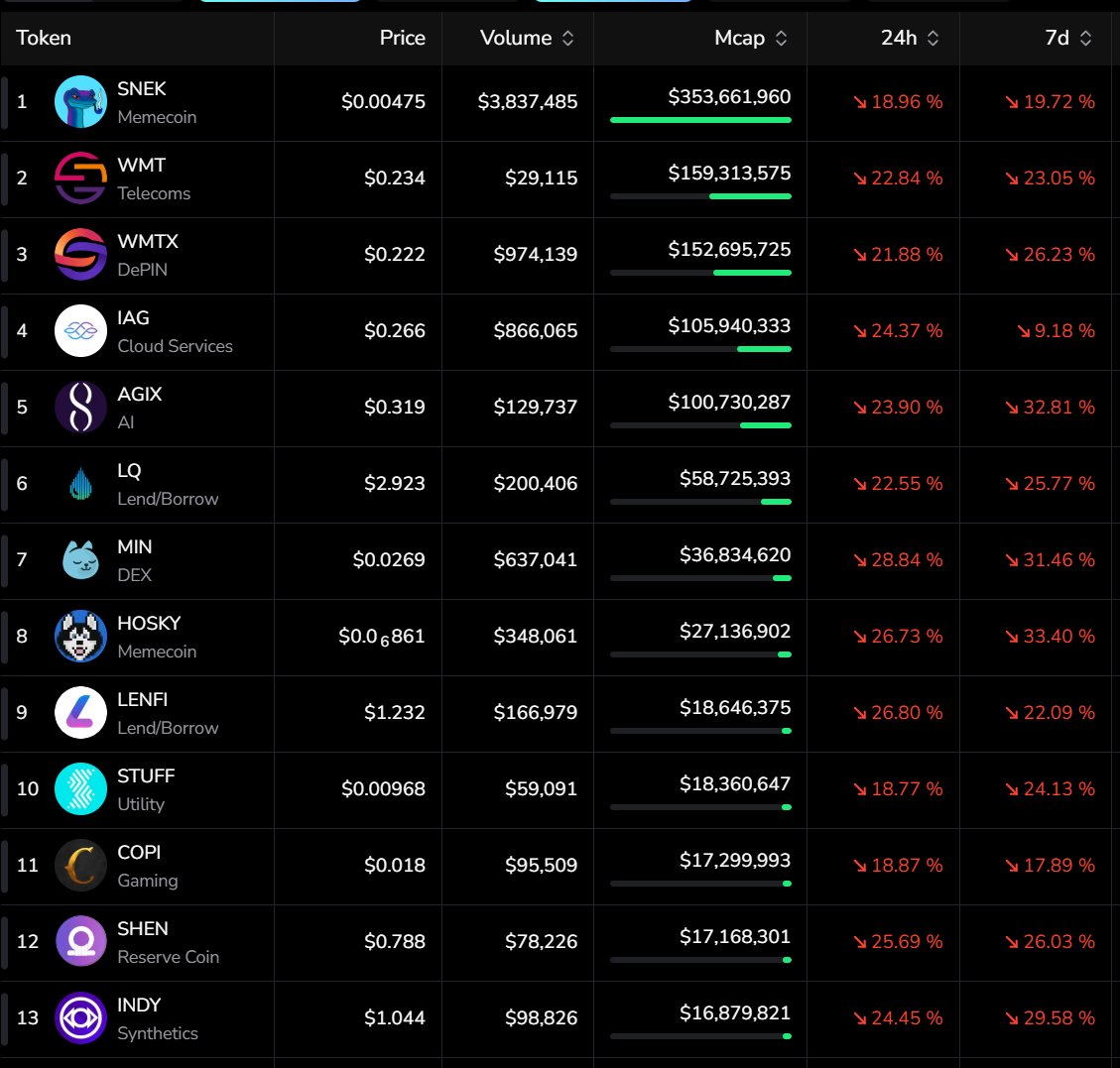Select the WMT Telecoms token logo
Viewport: 1120px width, 1068px height.
[x=80, y=178]
